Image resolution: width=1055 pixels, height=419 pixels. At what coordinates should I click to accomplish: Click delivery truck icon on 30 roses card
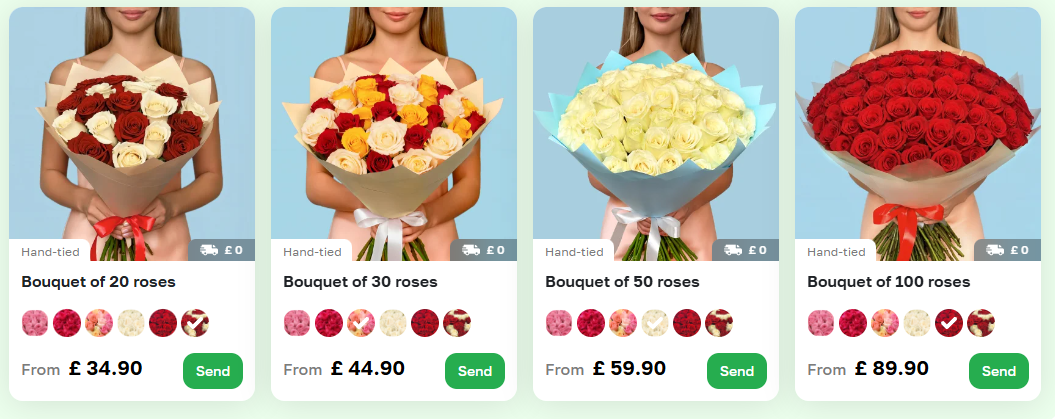pyautogui.click(x=471, y=250)
